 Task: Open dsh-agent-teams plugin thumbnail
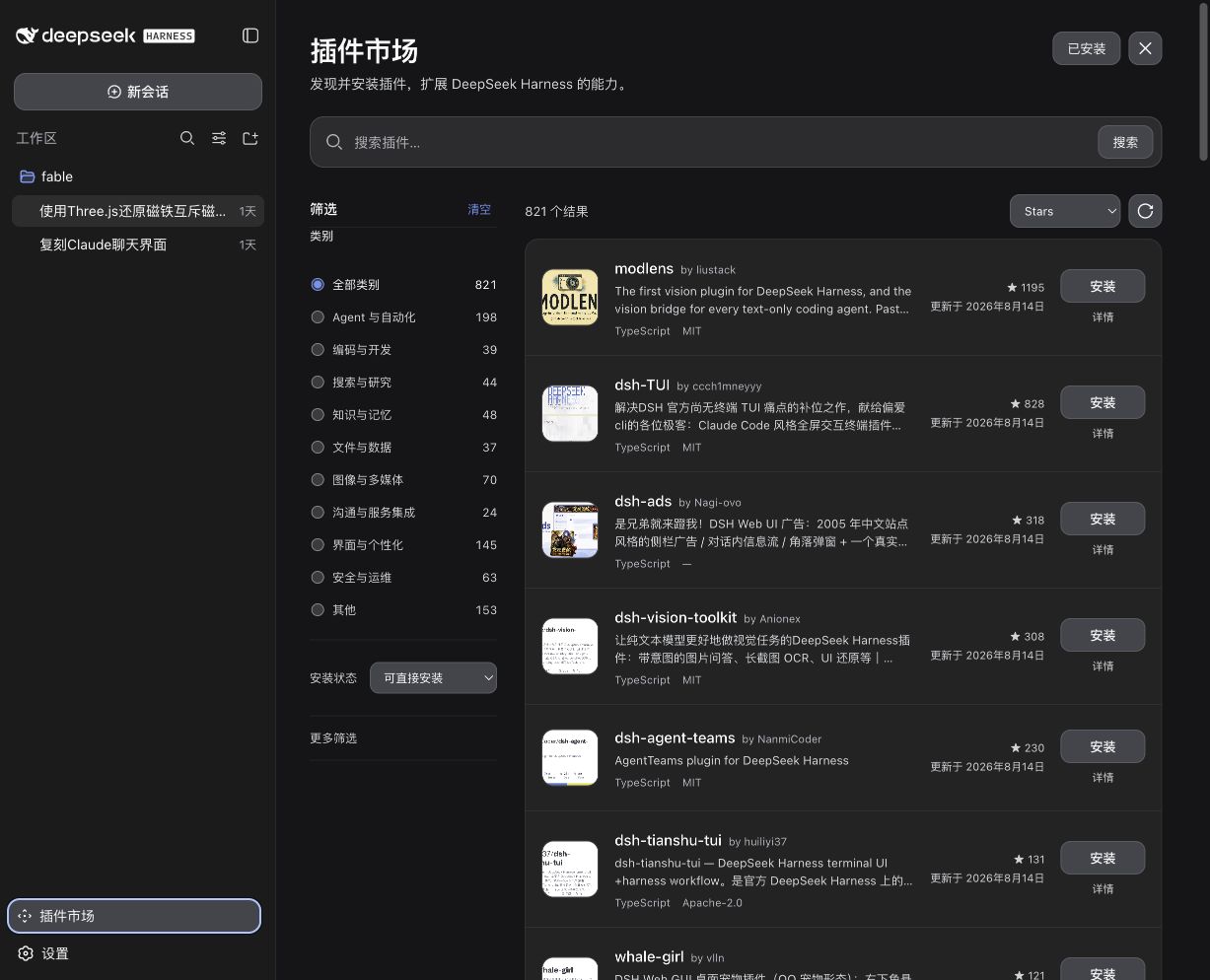point(570,757)
